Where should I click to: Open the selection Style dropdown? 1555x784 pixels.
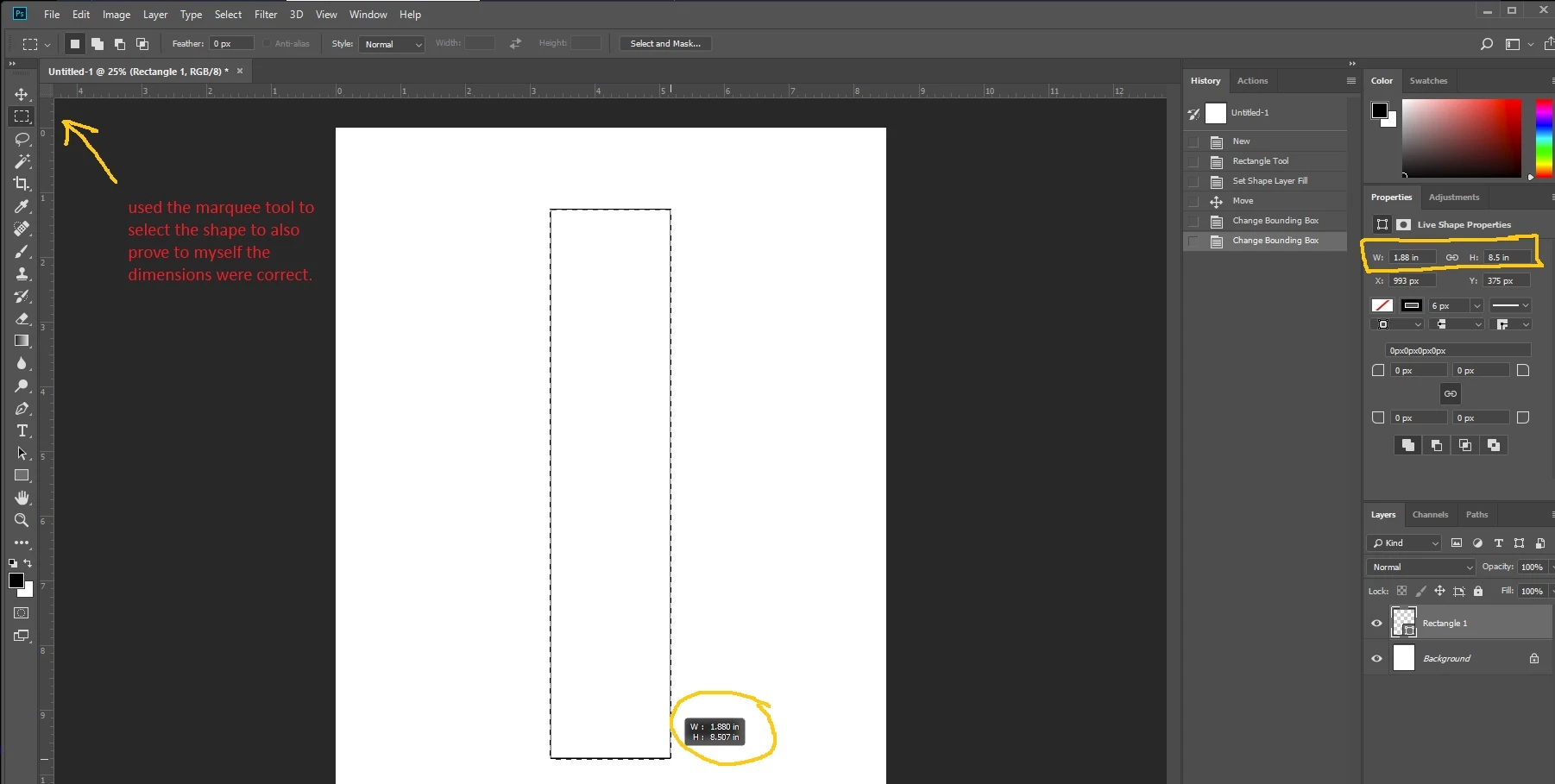(392, 44)
